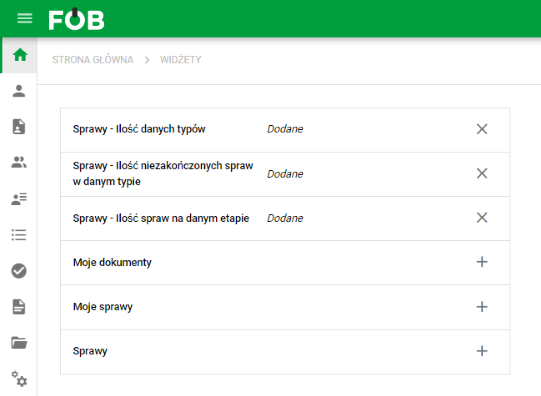The height and width of the screenshot is (396, 541).
Task: Select 'Ilość niezakończonych spraw w danym typie' label
Action: 163,174
